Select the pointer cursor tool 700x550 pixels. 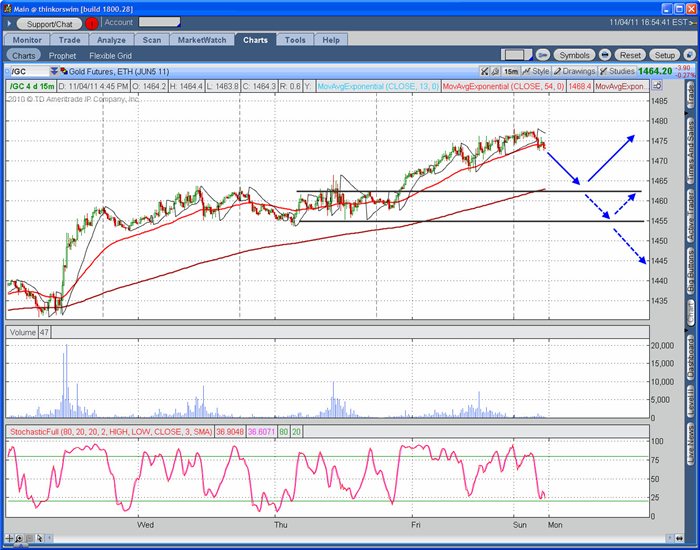39,538
